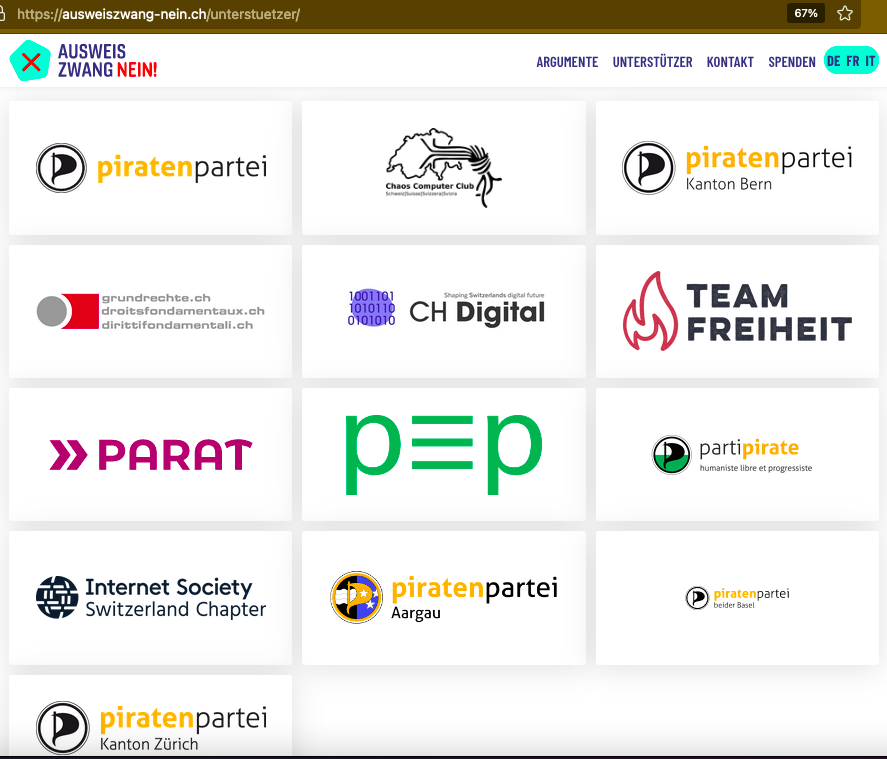Screen dimensions: 887x759
Task: Click the grundrechte.ch grey circle red square icon
Action: [x=68, y=311]
